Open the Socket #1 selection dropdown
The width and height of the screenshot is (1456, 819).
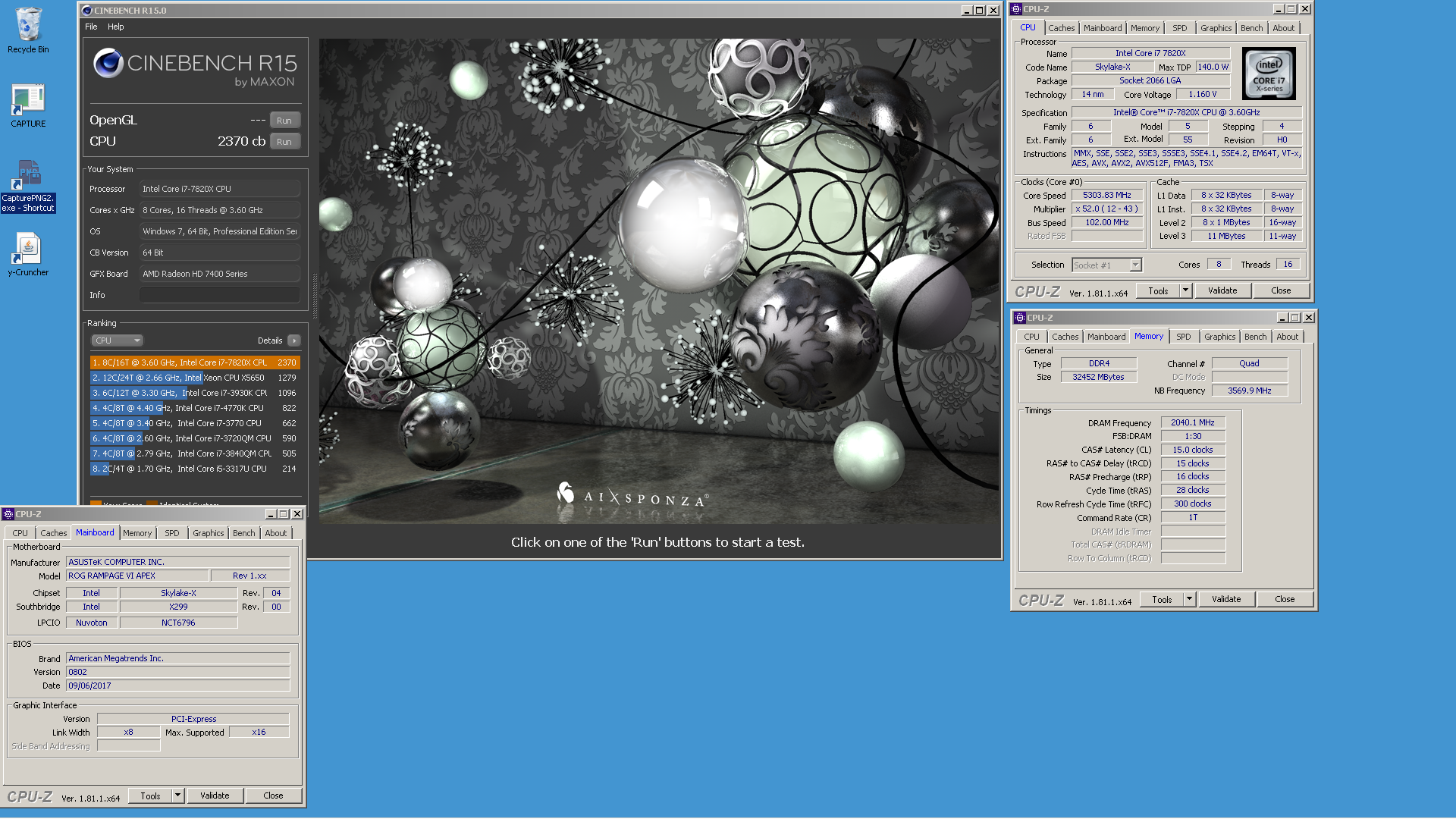click(x=1106, y=265)
